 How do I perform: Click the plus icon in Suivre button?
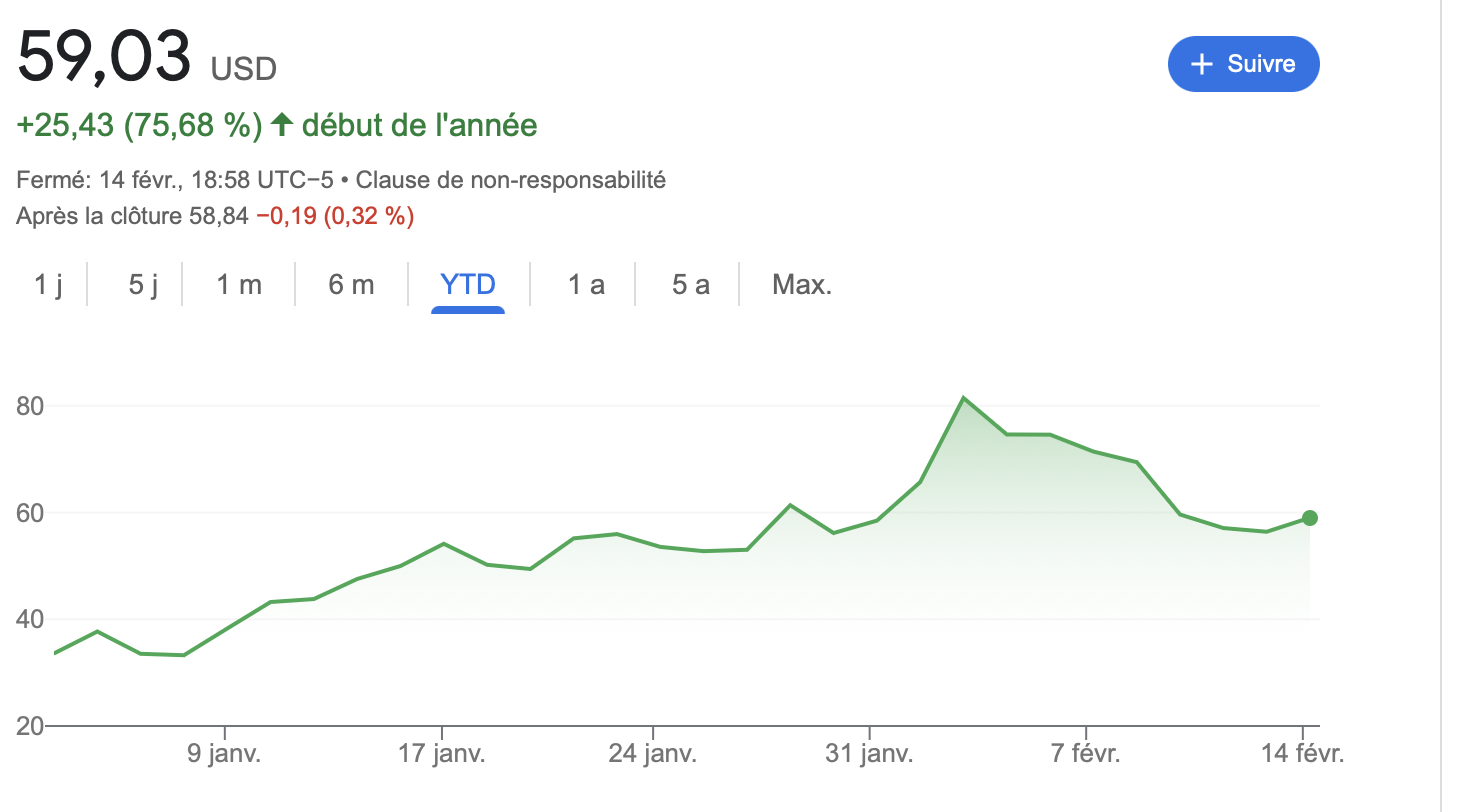[1202, 64]
